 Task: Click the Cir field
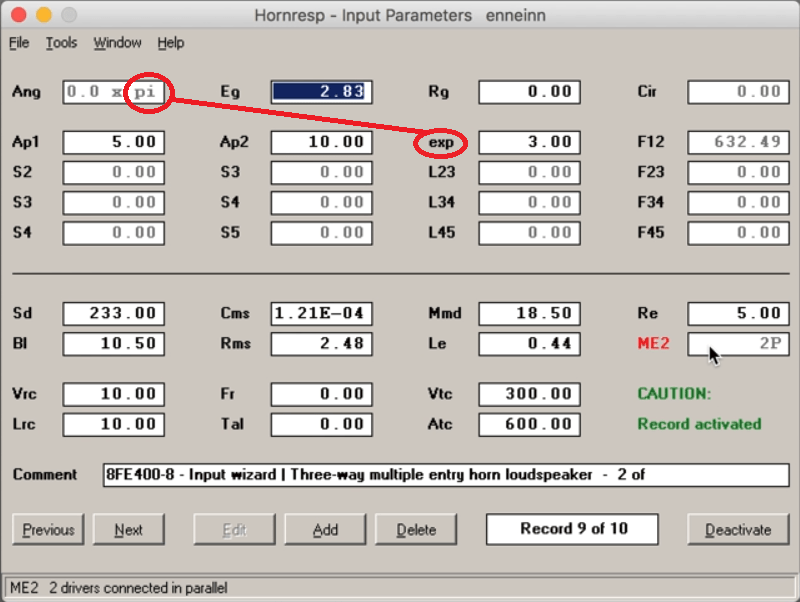click(x=738, y=92)
